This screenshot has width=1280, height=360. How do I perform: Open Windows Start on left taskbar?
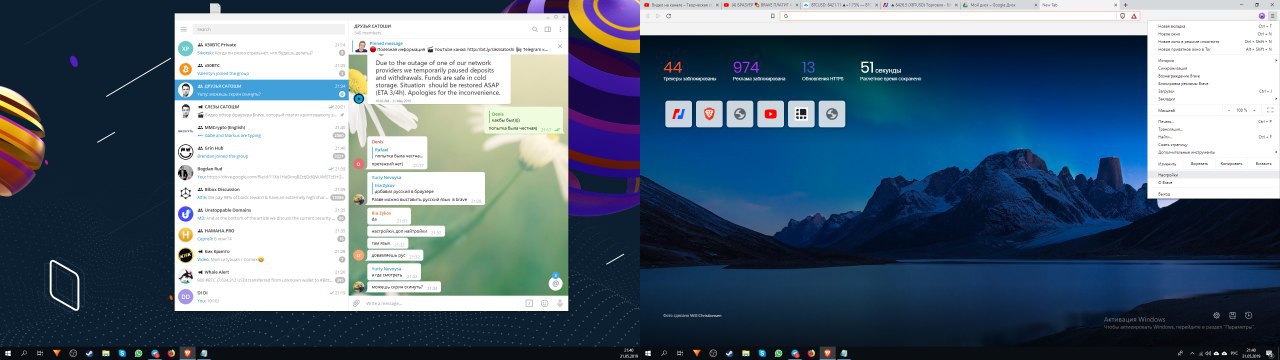pos(7,353)
